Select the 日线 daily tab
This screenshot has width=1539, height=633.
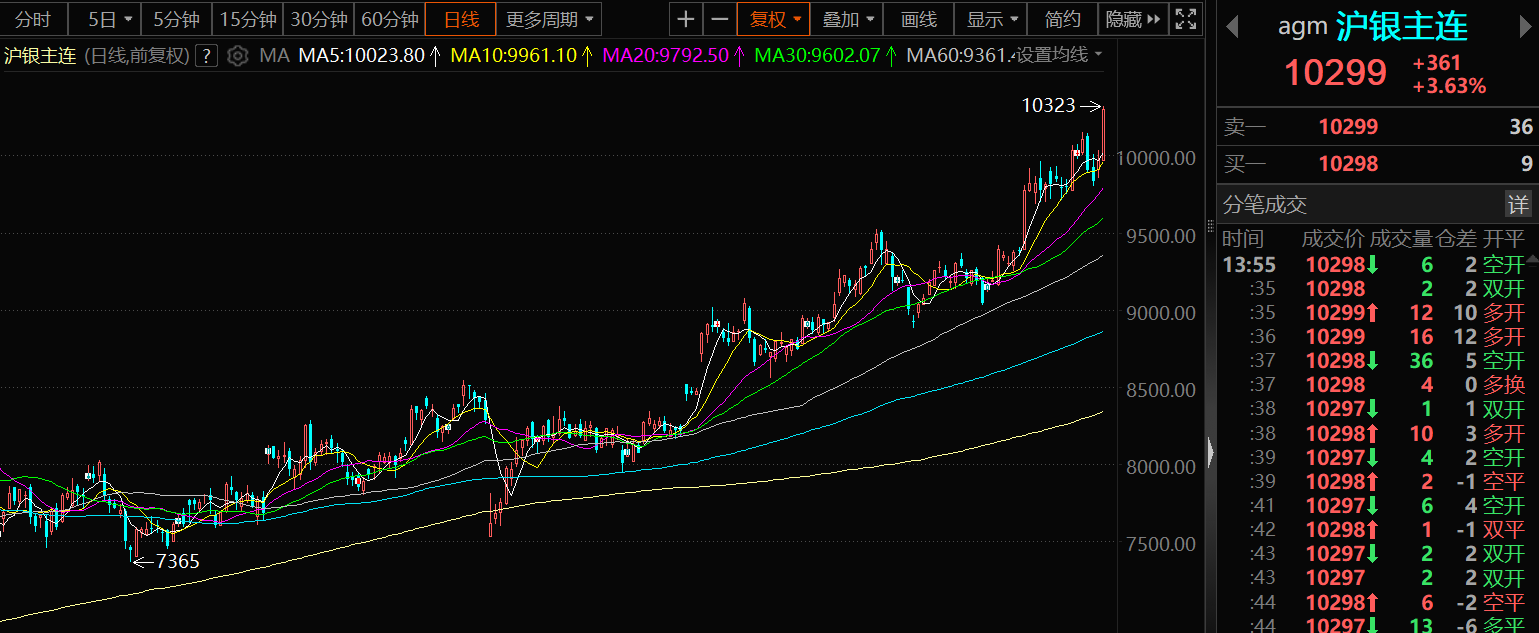(460, 19)
